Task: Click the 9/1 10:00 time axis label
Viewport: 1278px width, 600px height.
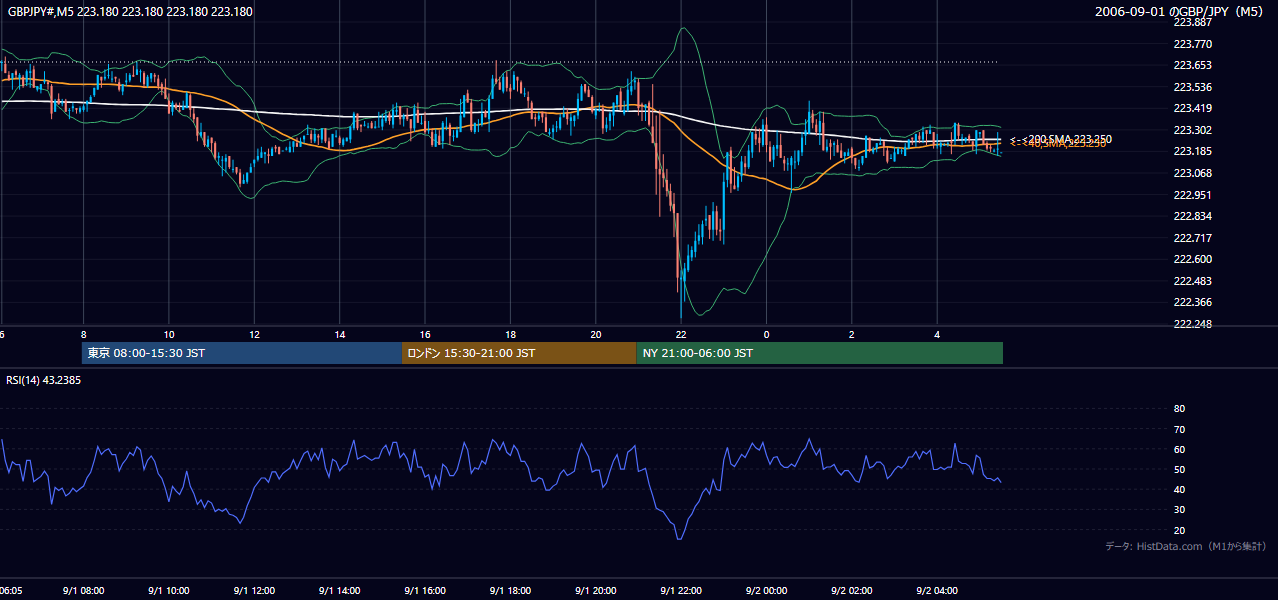Action: [x=168, y=591]
